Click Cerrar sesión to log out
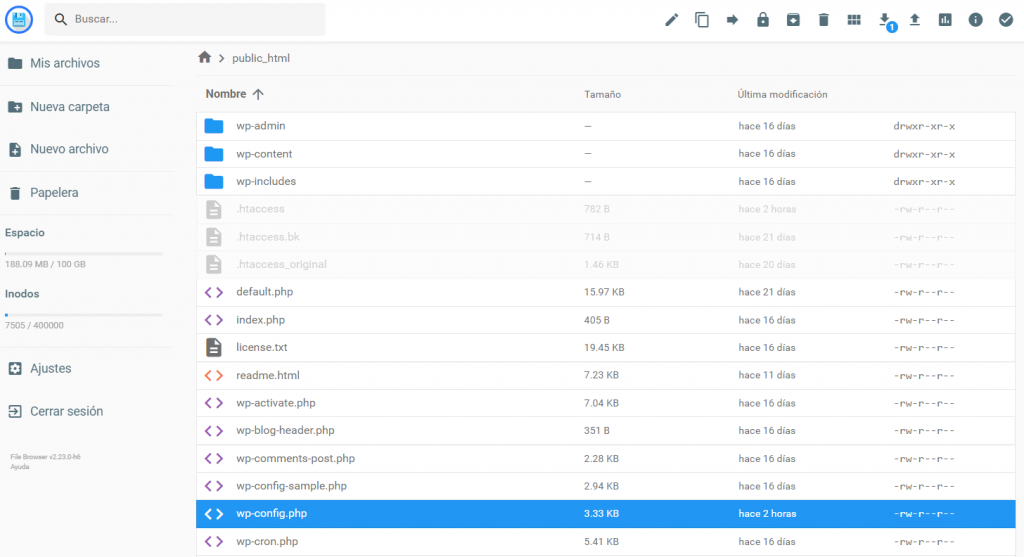Image resolution: width=1024 pixels, height=557 pixels. click(x=66, y=411)
